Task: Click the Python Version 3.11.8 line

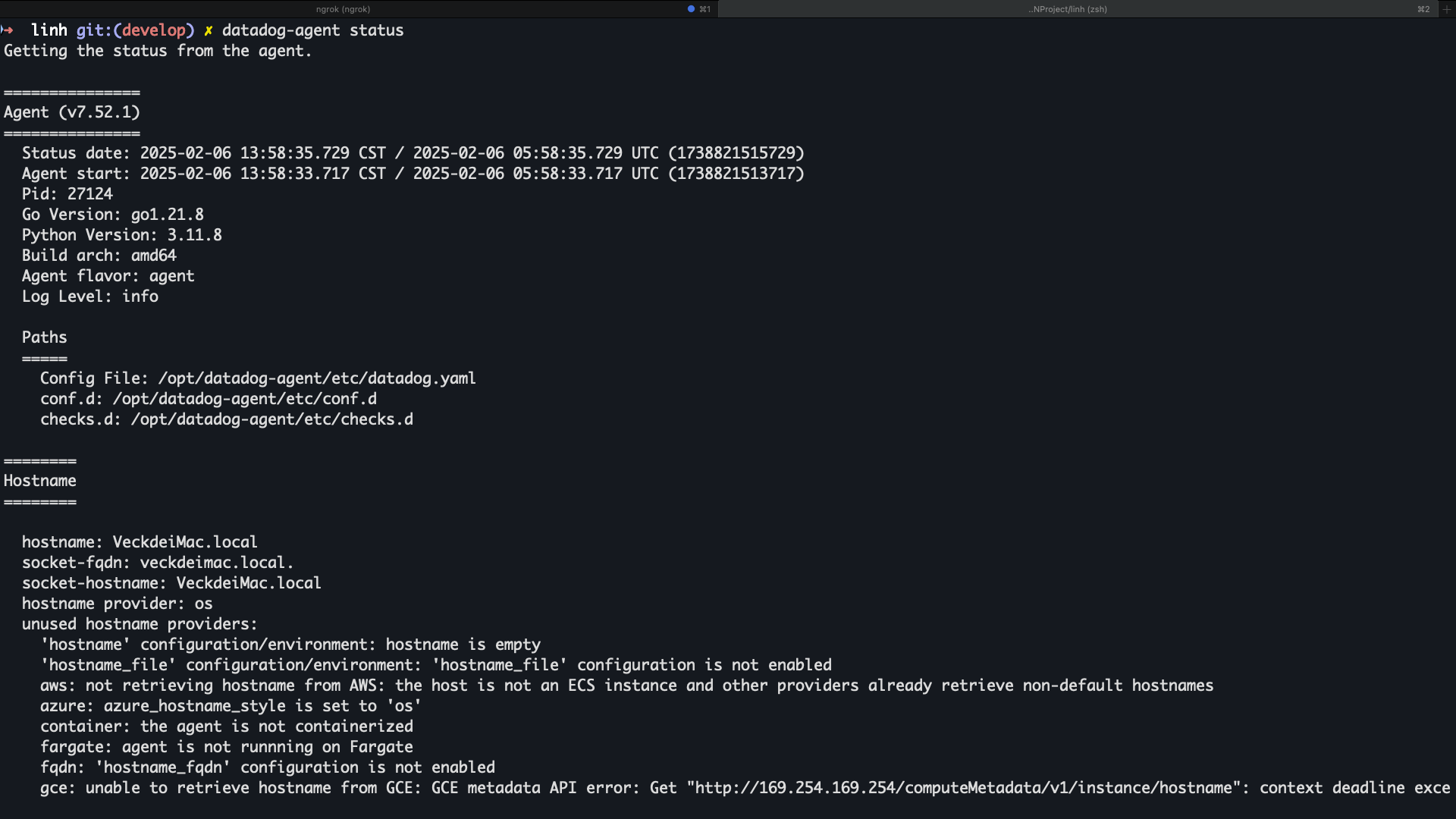Action: (121, 235)
